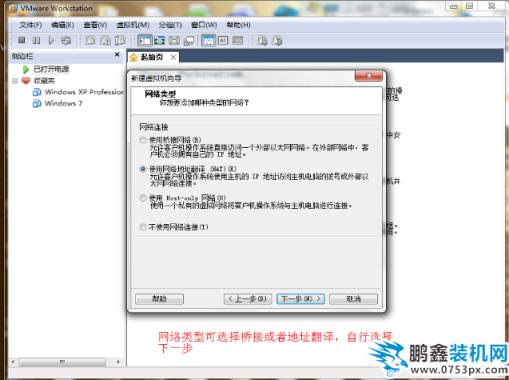Click the 取消 cancel button

pyautogui.click(x=353, y=299)
